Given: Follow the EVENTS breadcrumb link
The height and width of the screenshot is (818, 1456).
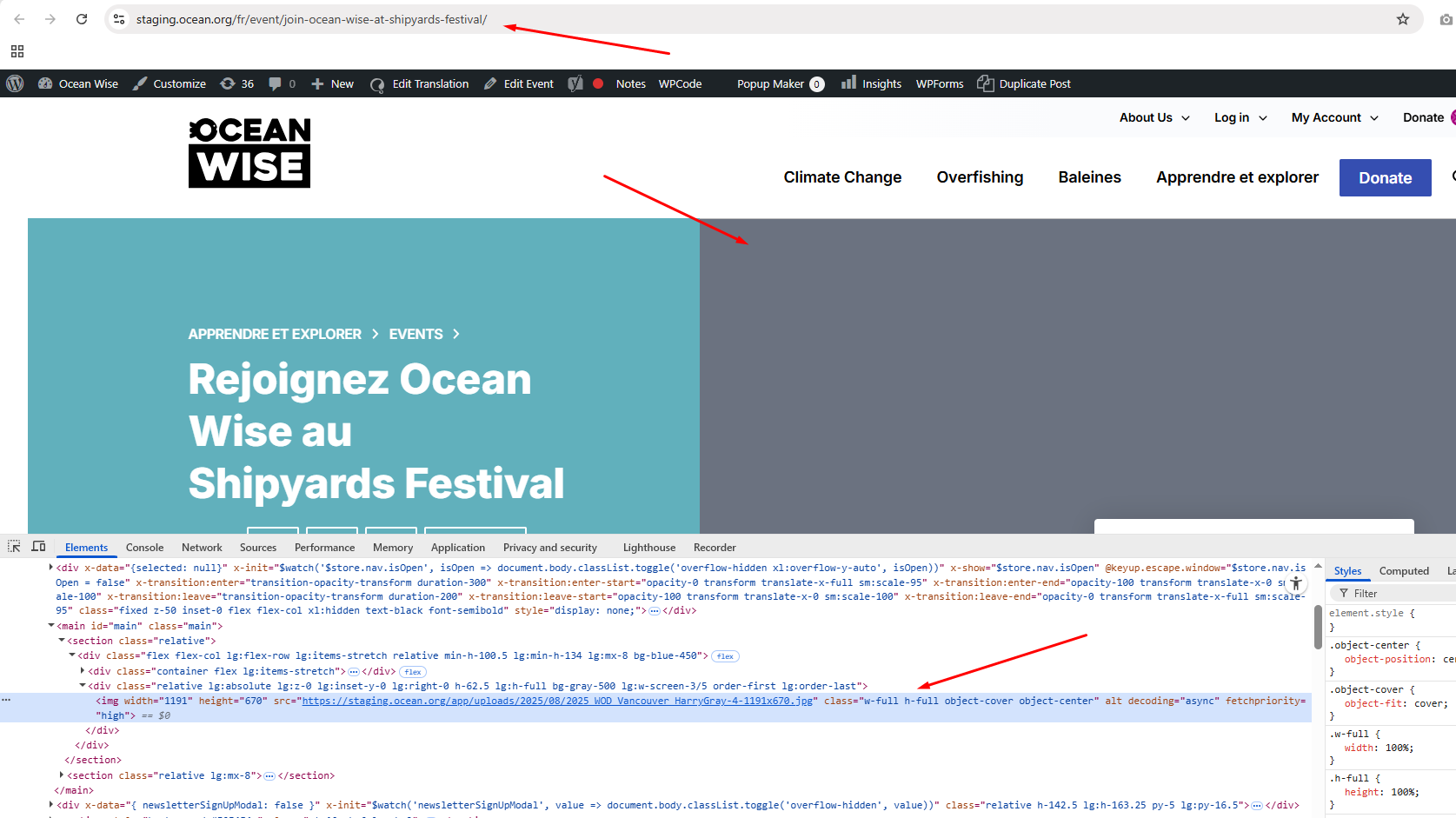Looking at the screenshot, I should coord(416,334).
